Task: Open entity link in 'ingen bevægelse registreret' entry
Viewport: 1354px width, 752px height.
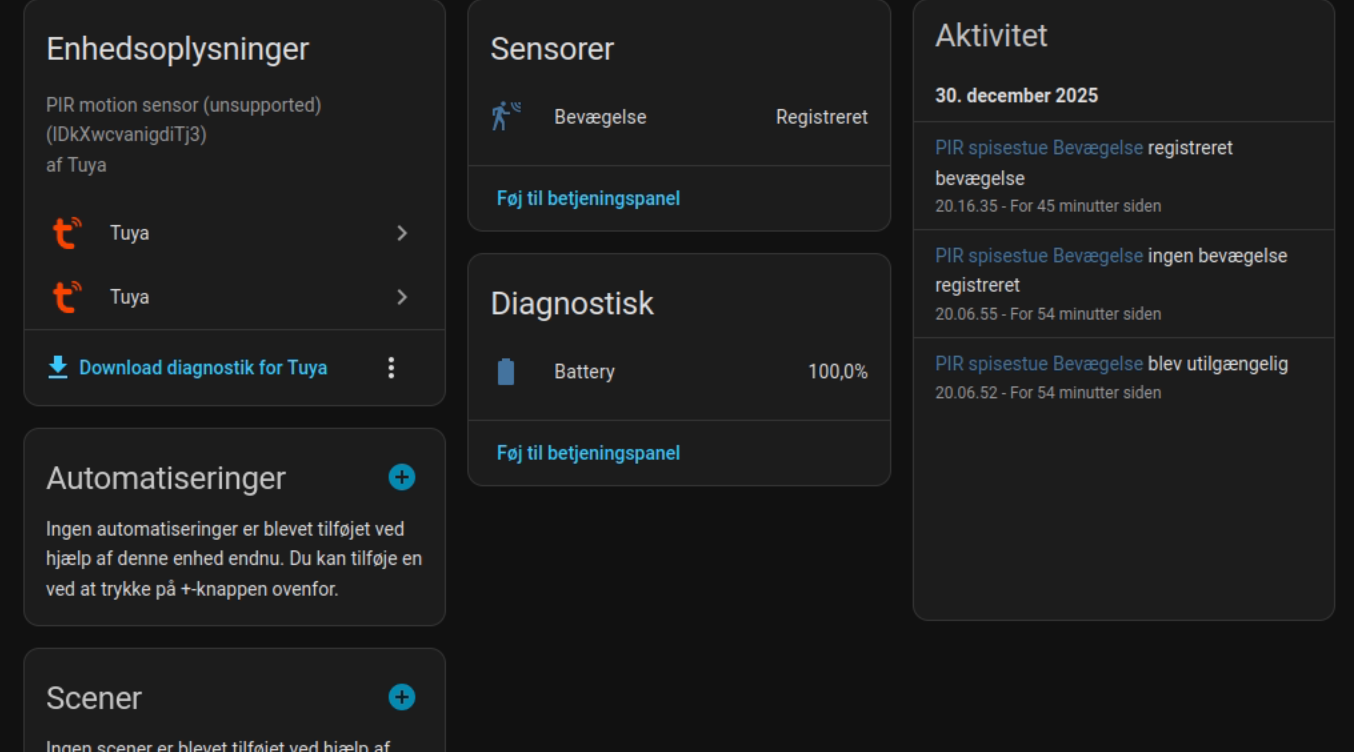Action: click(1038, 256)
